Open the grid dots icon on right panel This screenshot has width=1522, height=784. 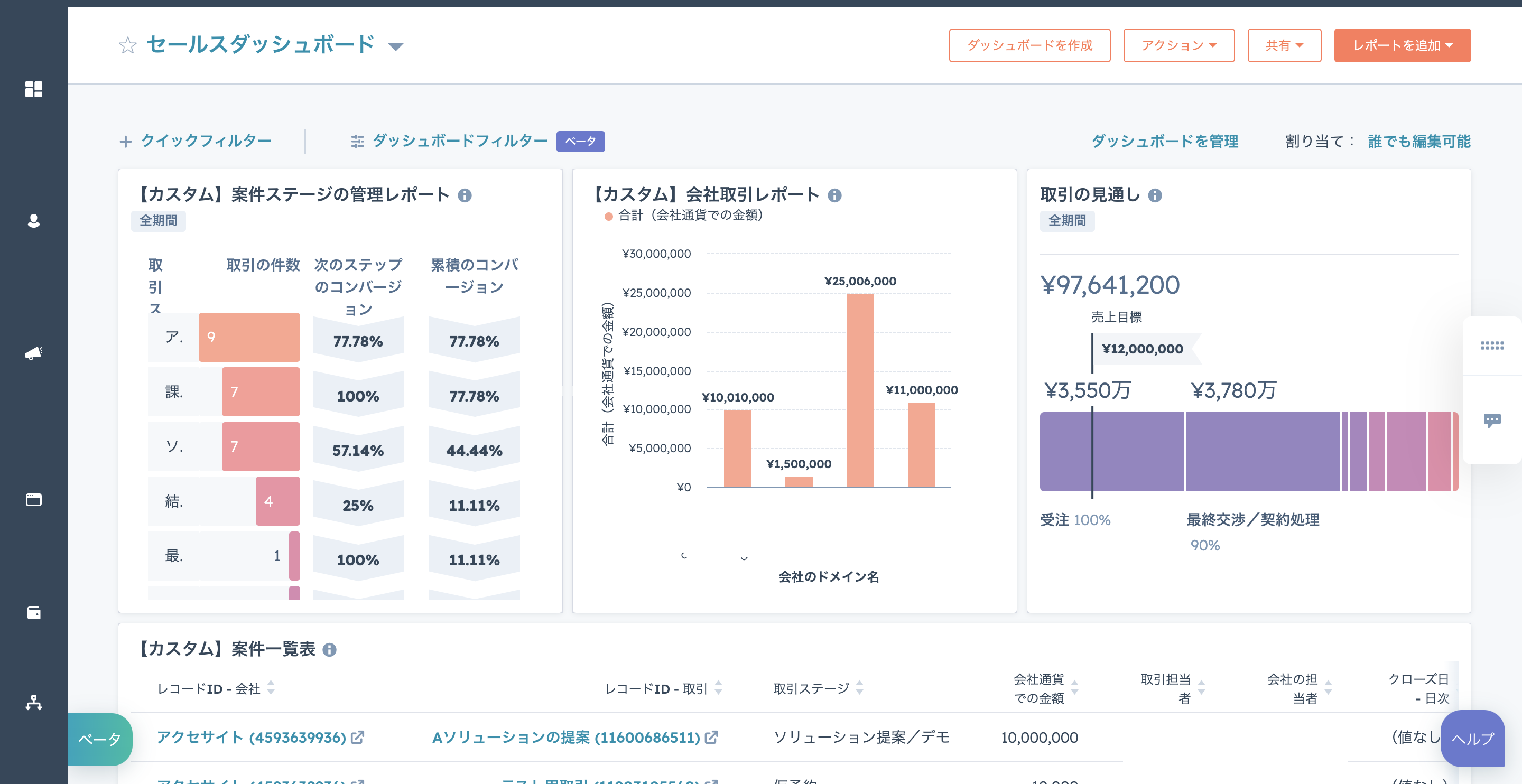(1492, 346)
